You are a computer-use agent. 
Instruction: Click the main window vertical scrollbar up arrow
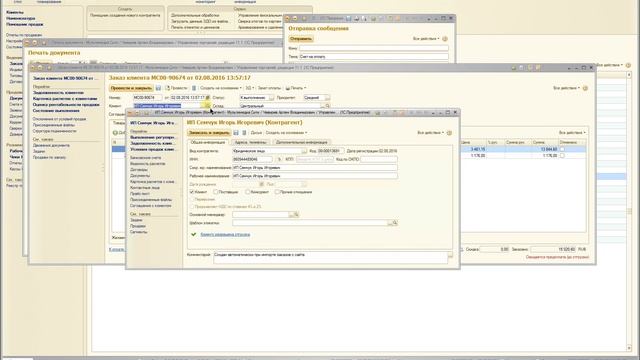(629, 75)
